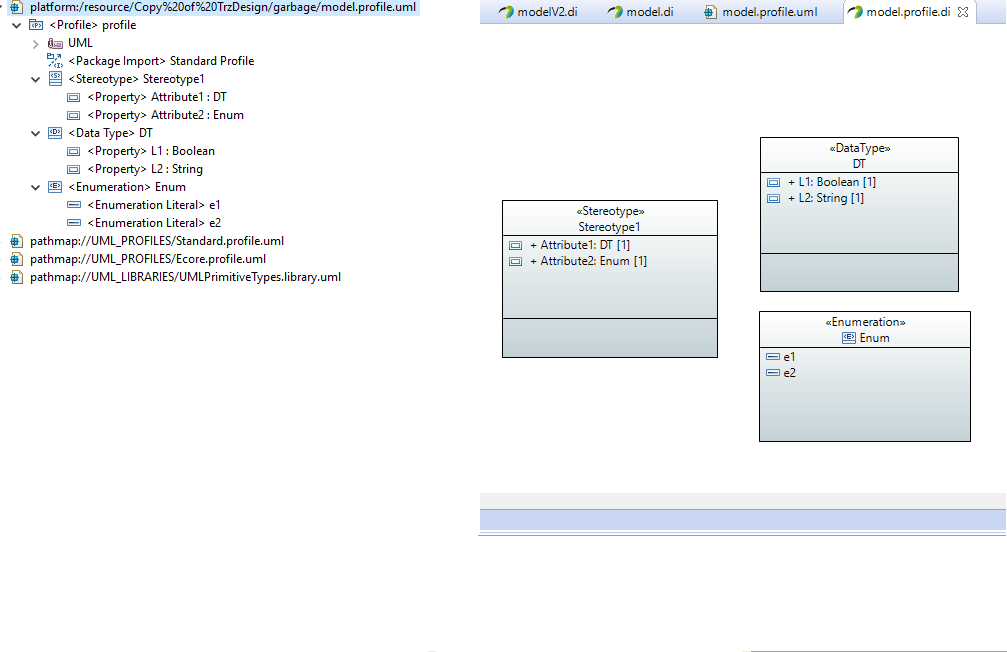
Task: Click the e1 literal icon in the tree
Action: [74, 205]
